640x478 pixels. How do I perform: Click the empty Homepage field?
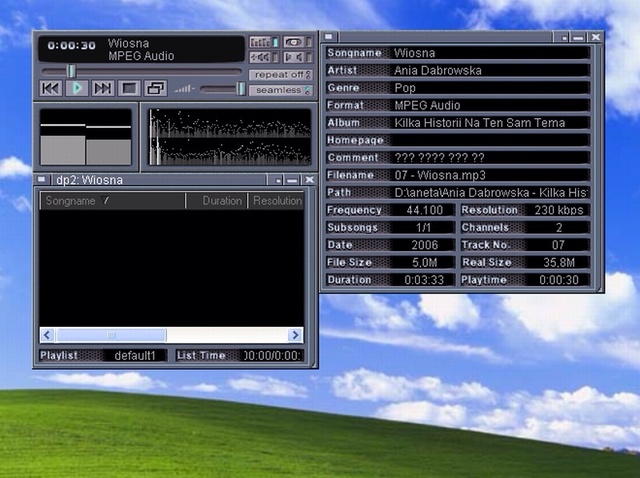[490, 140]
